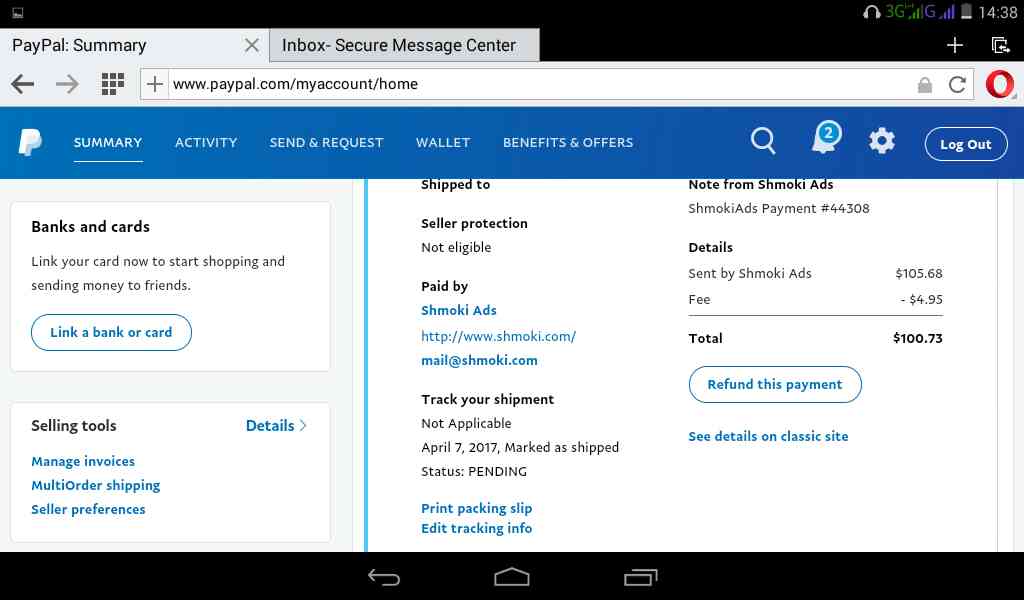The height and width of the screenshot is (600, 1024).
Task: Open notifications bell with 2 alerts
Action: pos(825,138)
